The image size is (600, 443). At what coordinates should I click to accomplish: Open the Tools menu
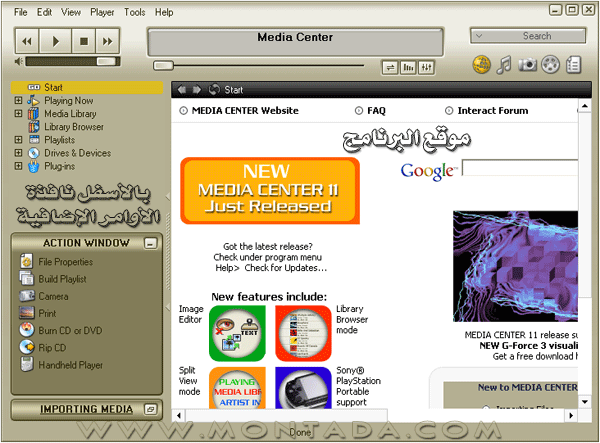coord(134,12)
